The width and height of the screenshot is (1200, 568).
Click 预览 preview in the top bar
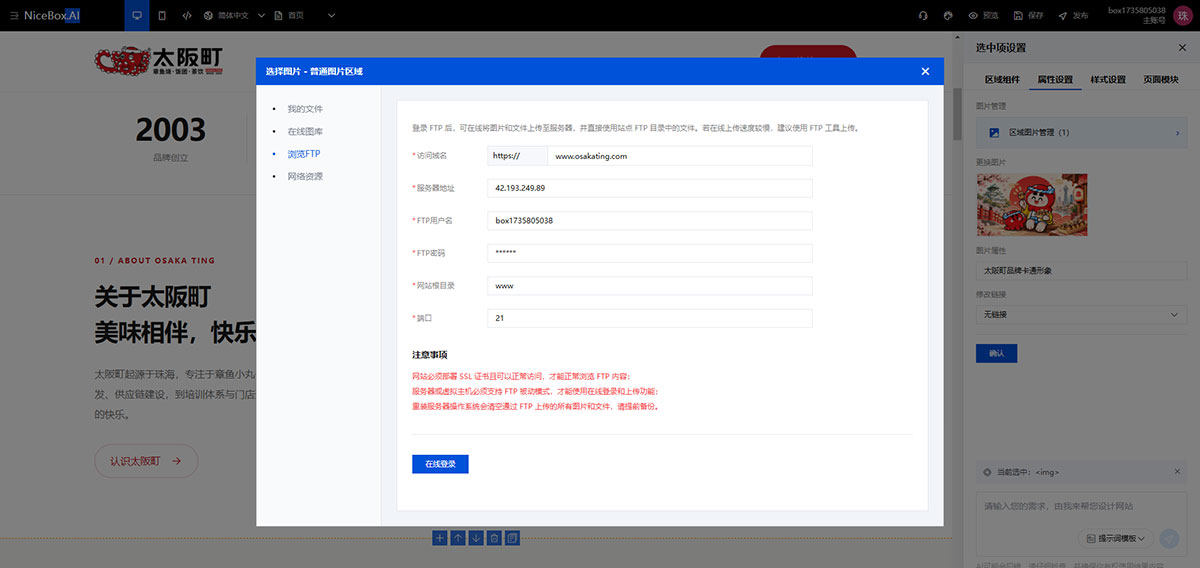click(x=983, y=16)
